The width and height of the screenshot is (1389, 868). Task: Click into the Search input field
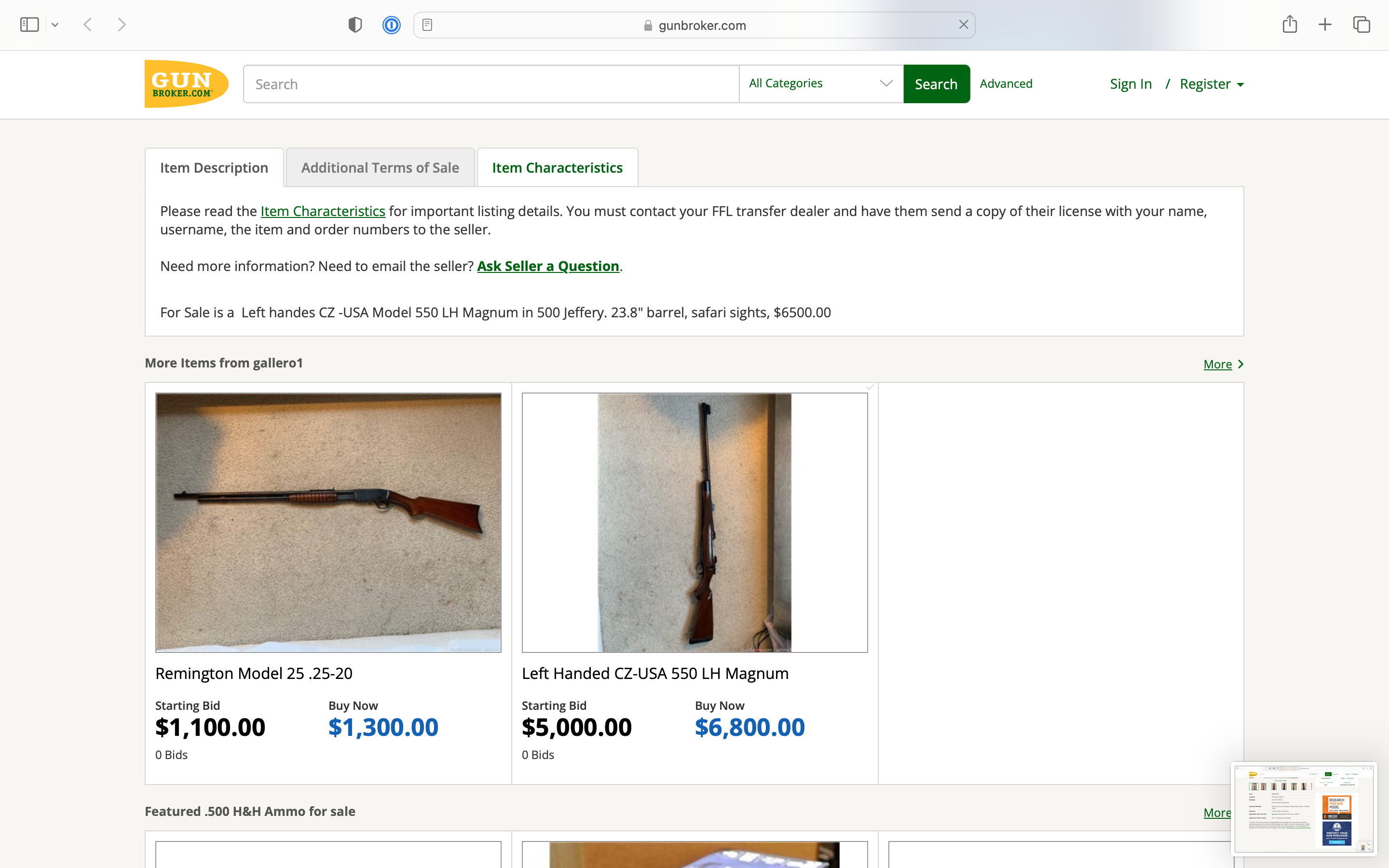click(491, 84)
